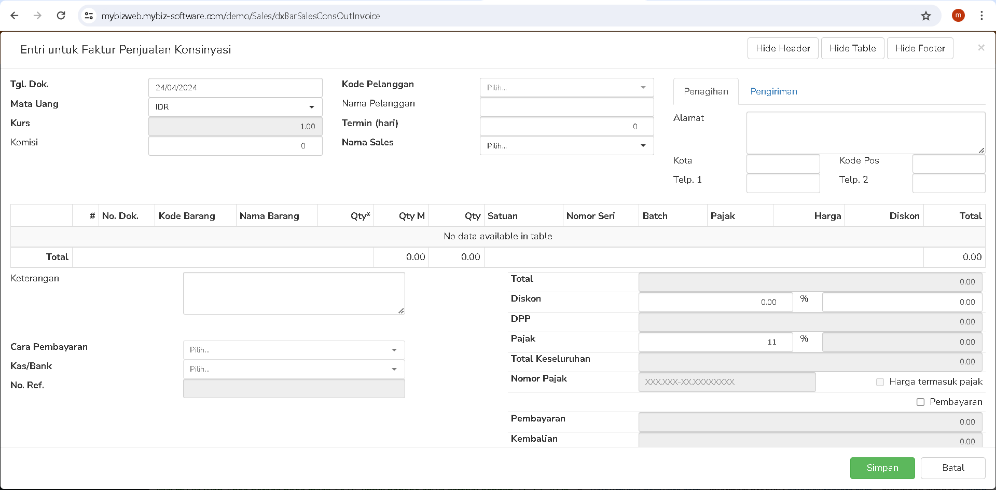The image size is (996, 490).
Task: Click the Diskon table column header
Action: click(x=884, y=215)
